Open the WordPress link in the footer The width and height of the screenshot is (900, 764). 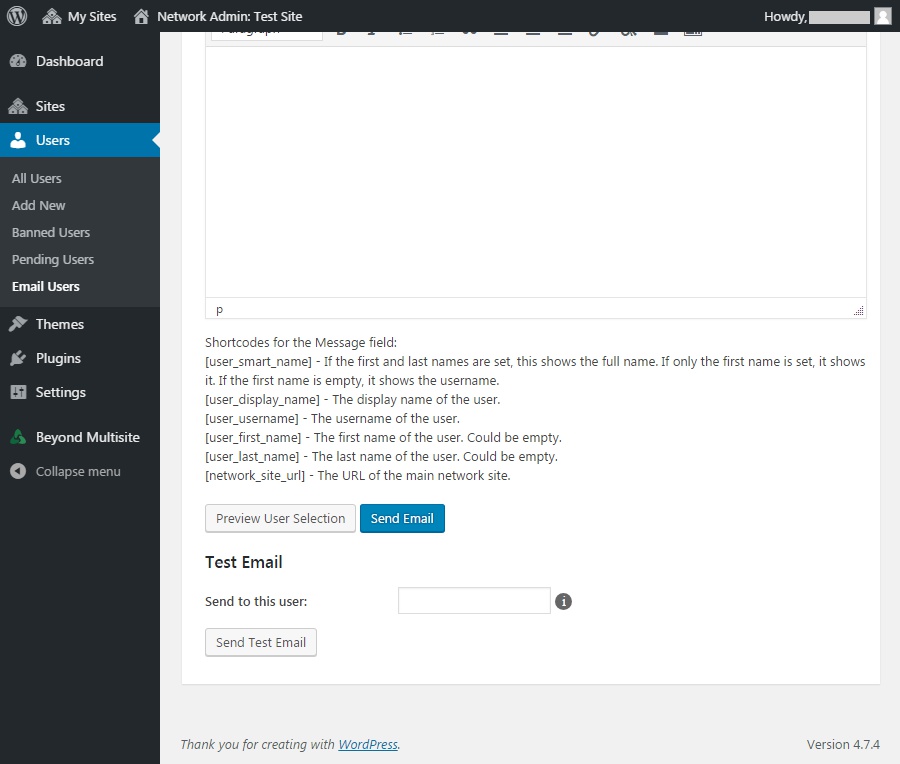(x=367, y=744)
